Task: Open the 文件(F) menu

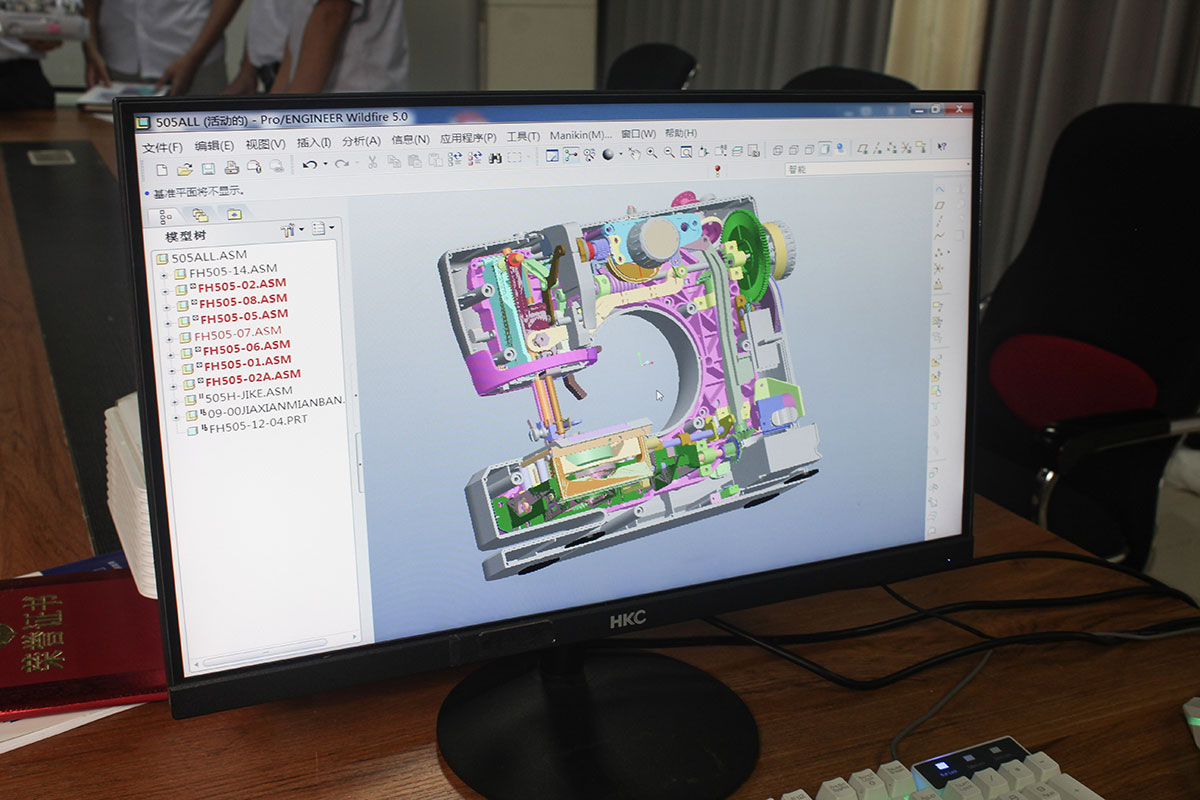Action: tap(161, 147)
